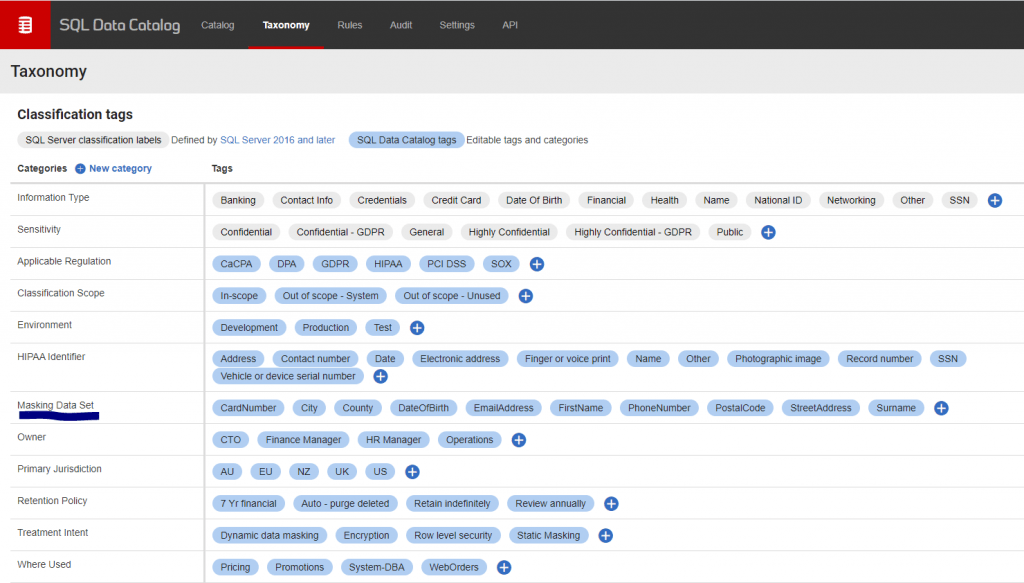
Task: Click the SQL Data Catalog logo icon
Action: 24,24
